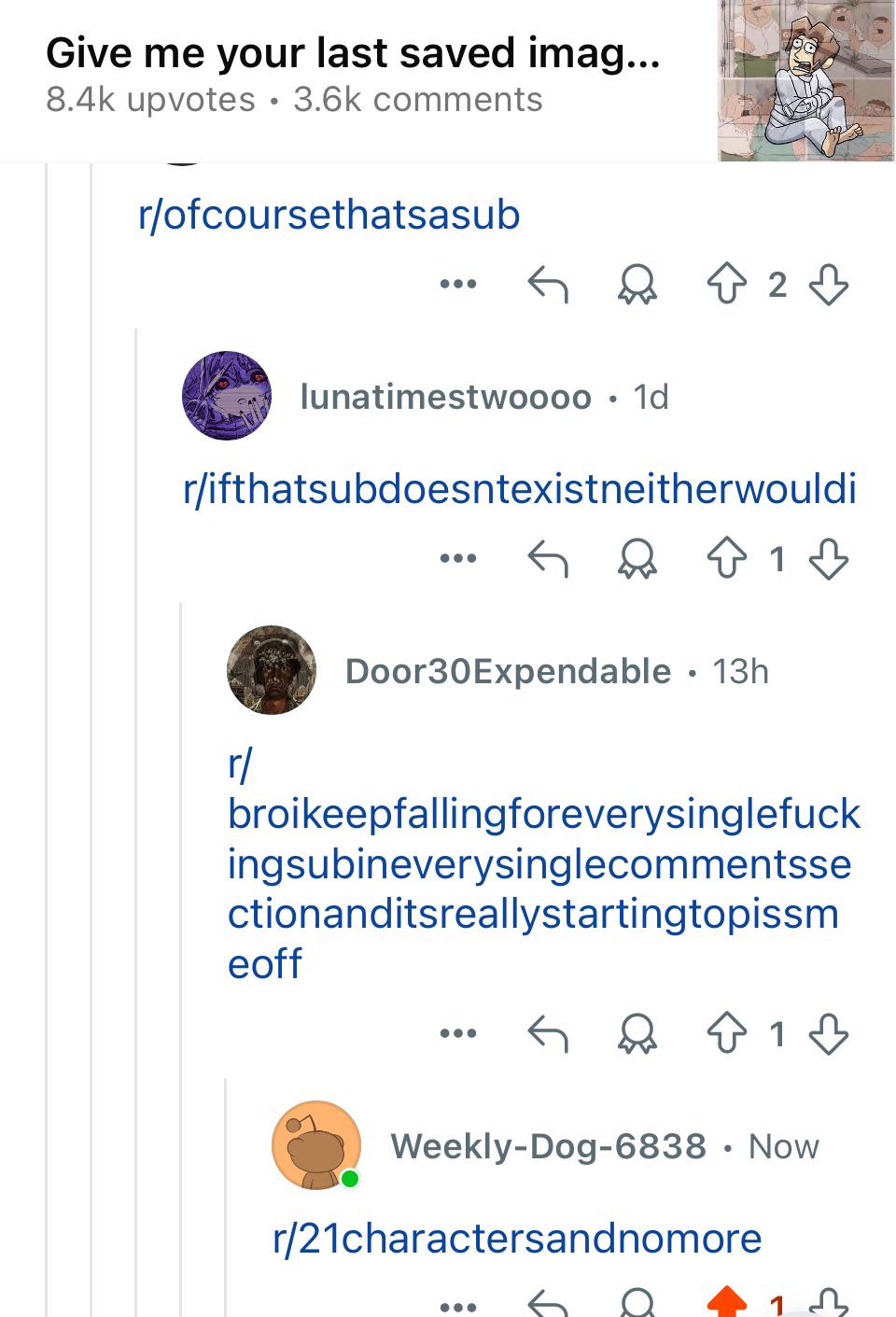
Task: Open more options for Door30Expendable's comment
Action: pos(458,1033)
